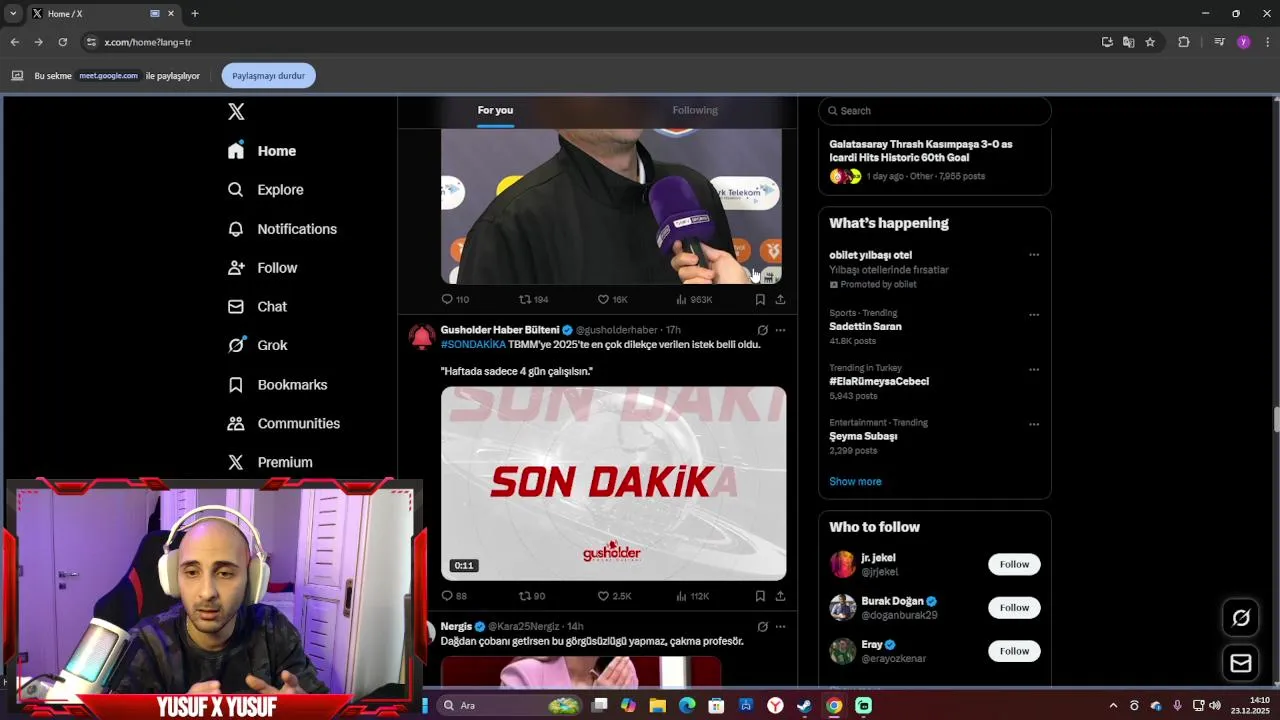1280x720 pixels.
Task: Follow Eray
Action: [1014, 651]
